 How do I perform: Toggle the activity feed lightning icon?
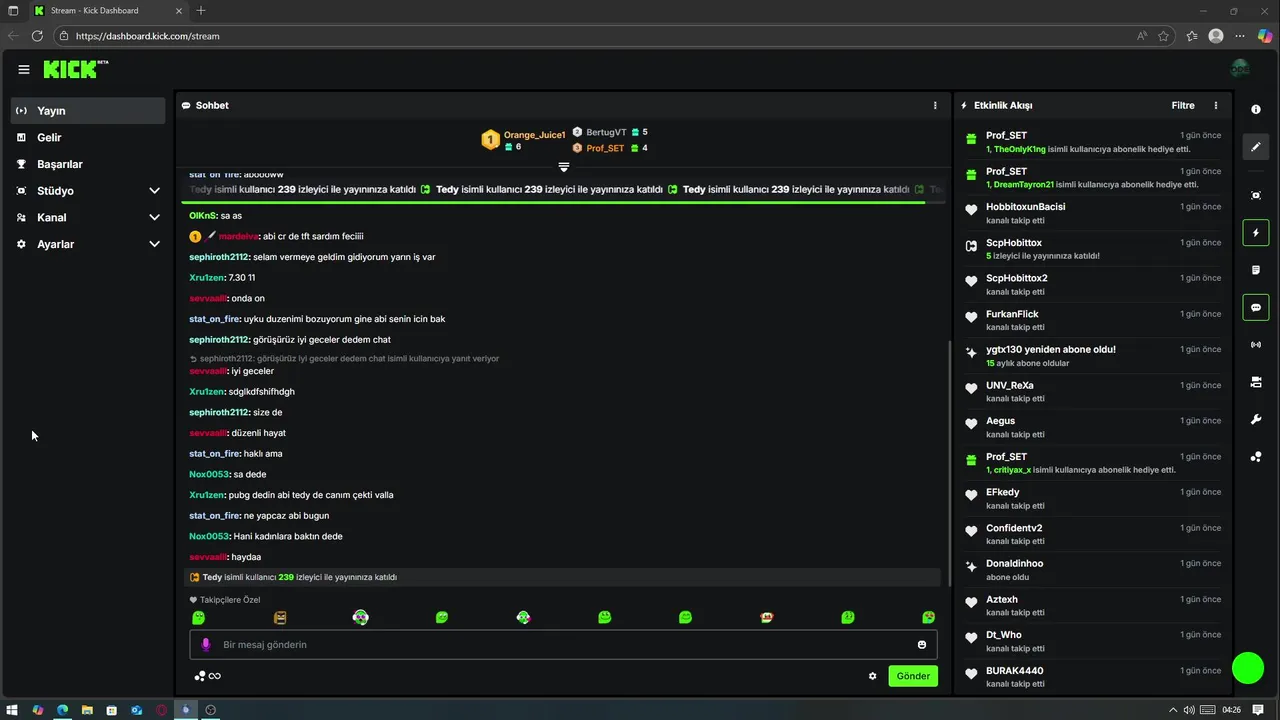tap(1256, 233)
